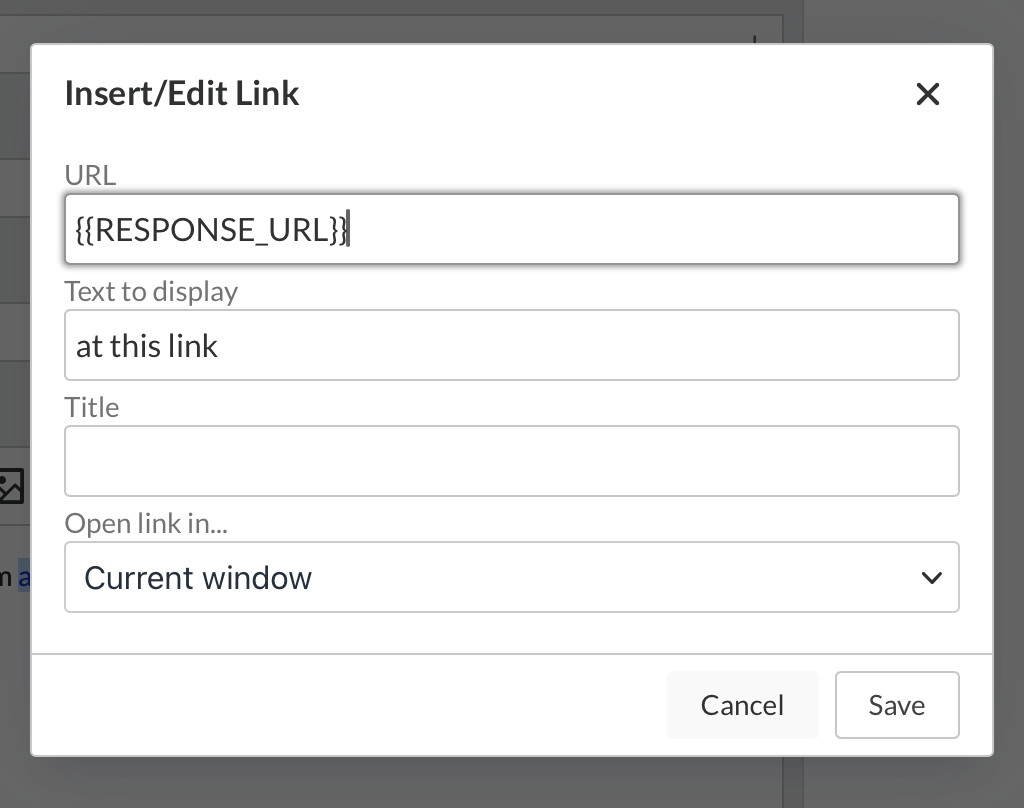Image resolution: width=1024 pixels, height=808 pixels.
Task: Click the 'Text to display' label
Action: point(151,291)
